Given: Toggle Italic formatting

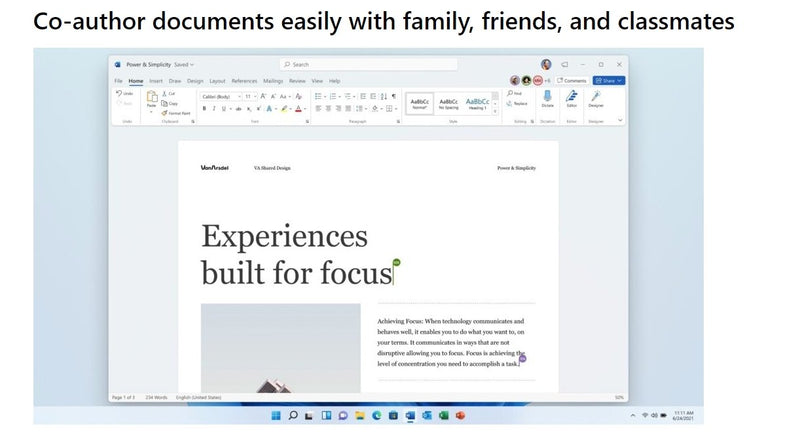Looking at the screenshot, I should [213, 108].
